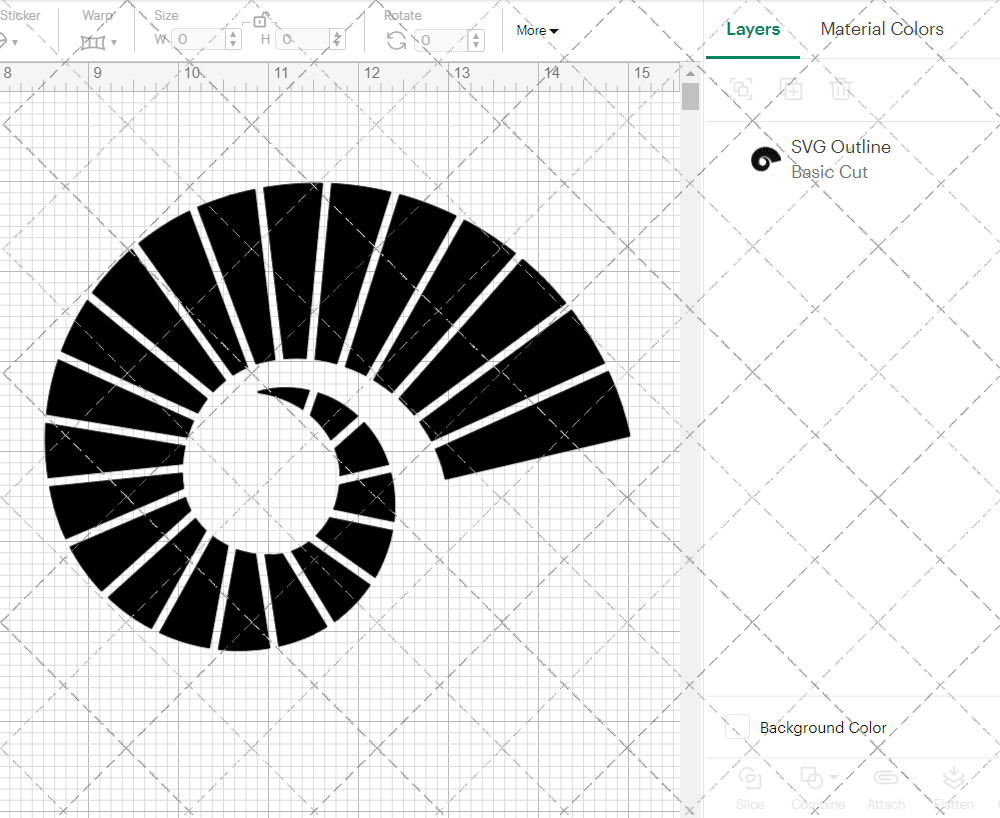Toggle the size aspect ratio lock

coord(260,20)
